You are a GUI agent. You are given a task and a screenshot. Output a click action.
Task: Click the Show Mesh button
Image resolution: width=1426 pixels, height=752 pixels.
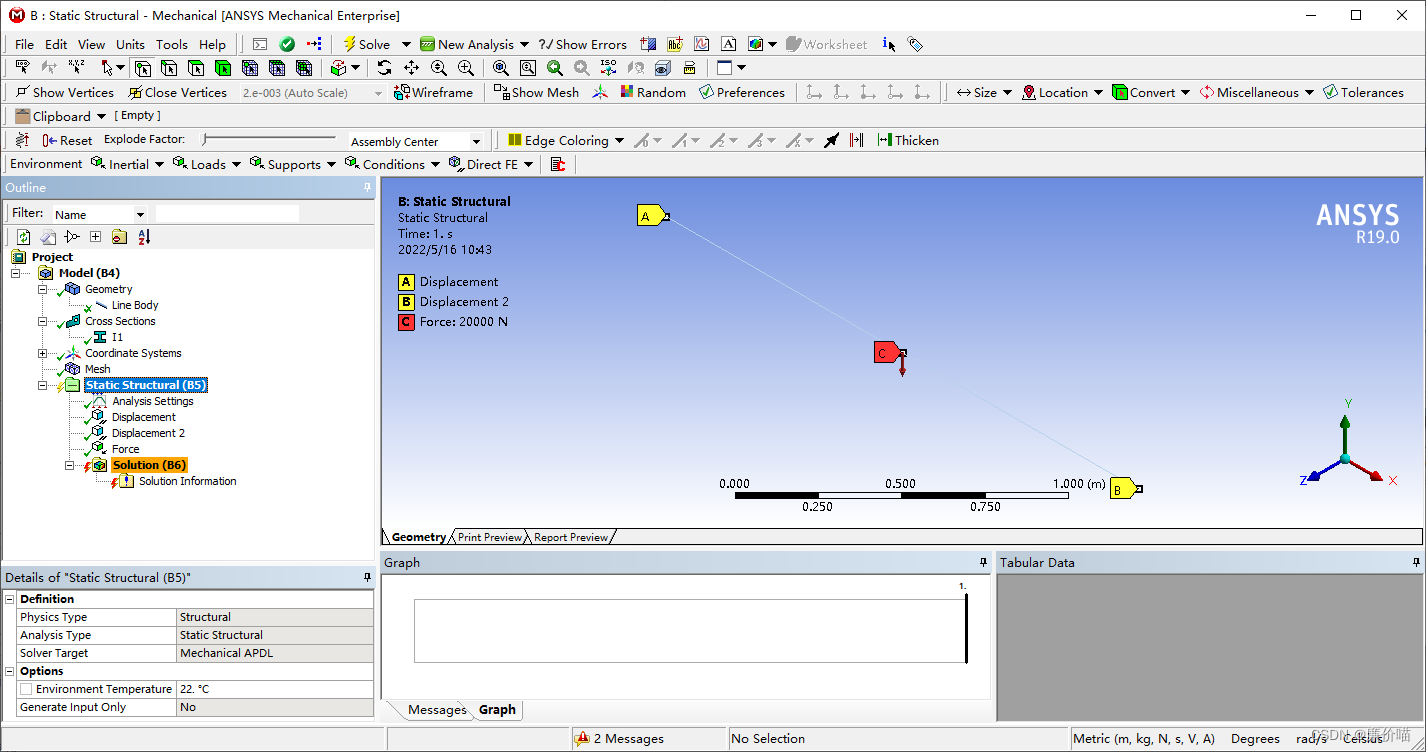(x=536, y=92)
